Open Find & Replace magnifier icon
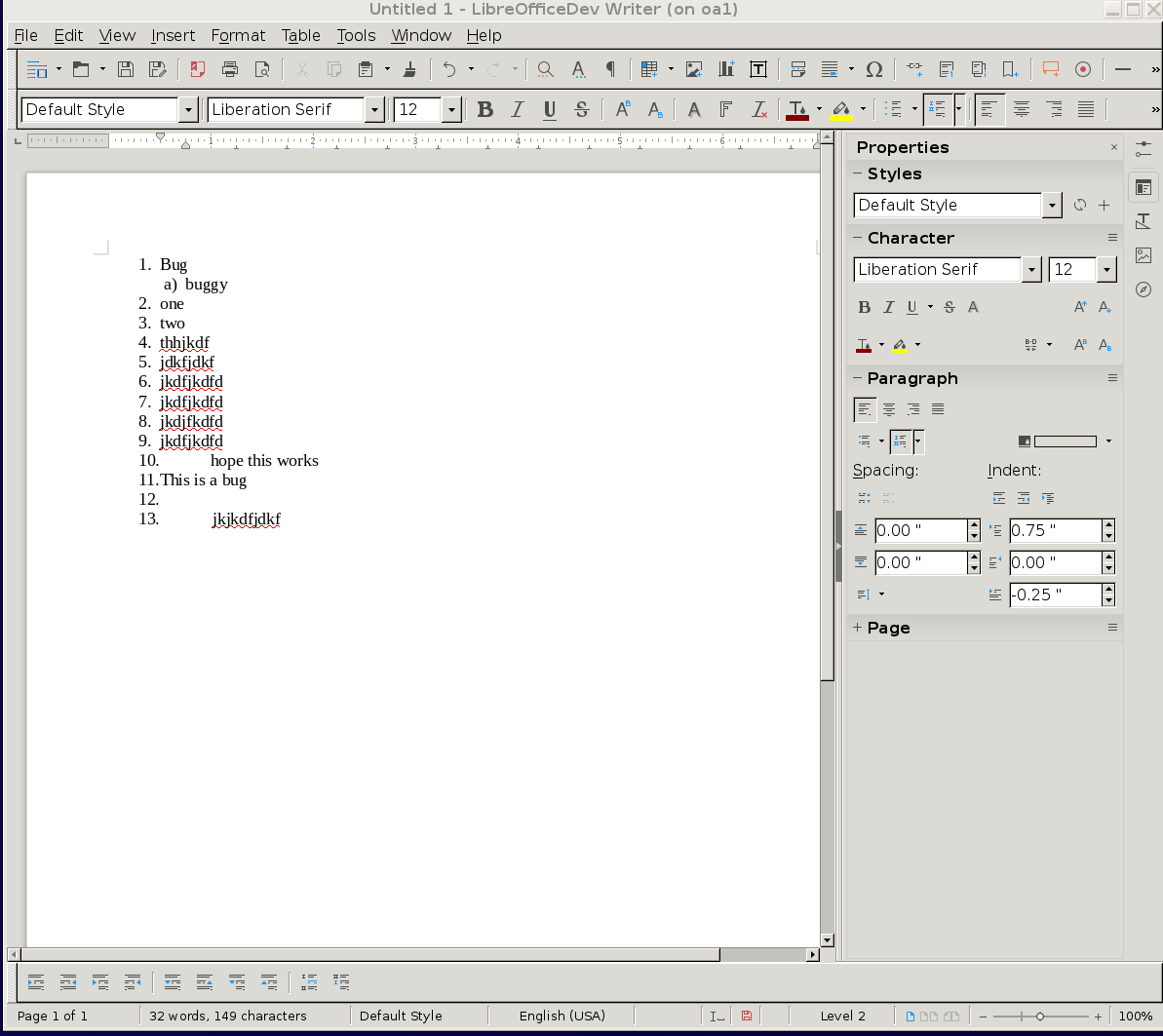Screen dimensions: 1163x1036 545,69
